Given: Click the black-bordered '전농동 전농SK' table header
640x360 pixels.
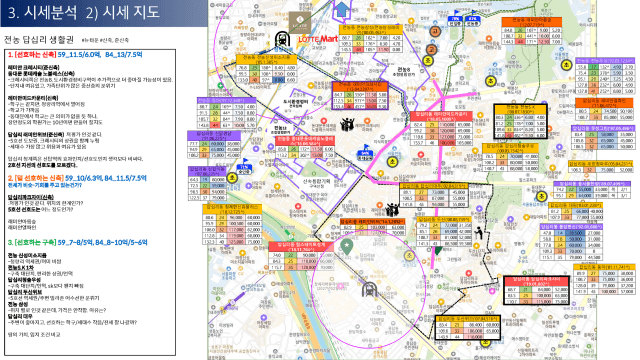Looking at the screenshot, I should pyautogui.click(x=520, y=109).
